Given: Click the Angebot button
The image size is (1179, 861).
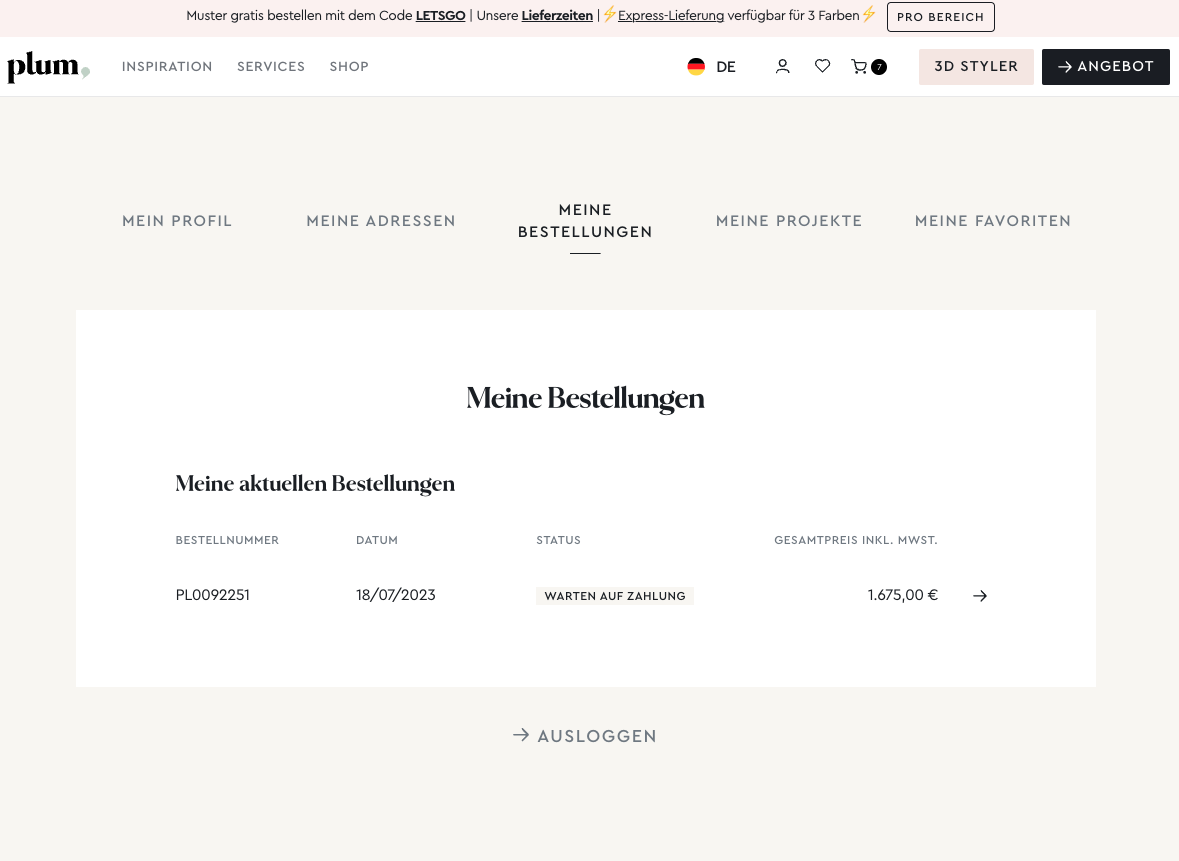Looking at the screenshot, I should (x=1105, y=67).
